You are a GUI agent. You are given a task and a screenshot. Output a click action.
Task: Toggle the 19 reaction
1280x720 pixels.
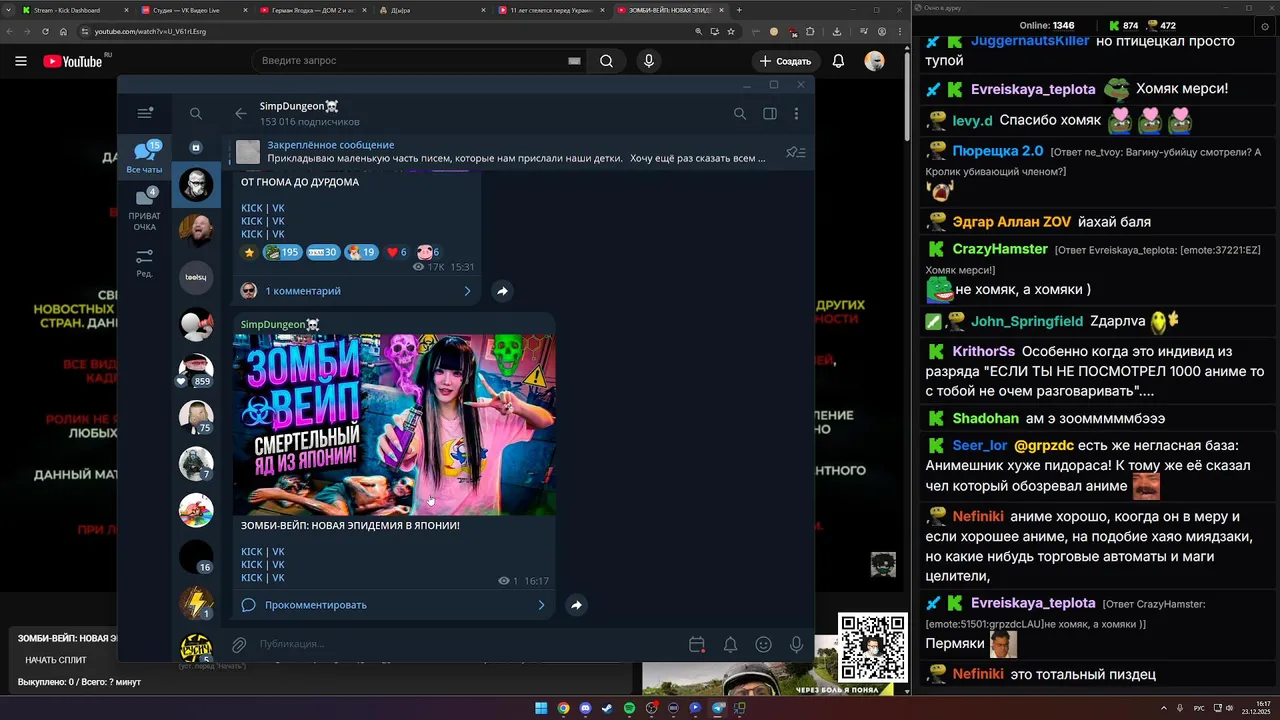pyautogui.click(x=361, y=252)
